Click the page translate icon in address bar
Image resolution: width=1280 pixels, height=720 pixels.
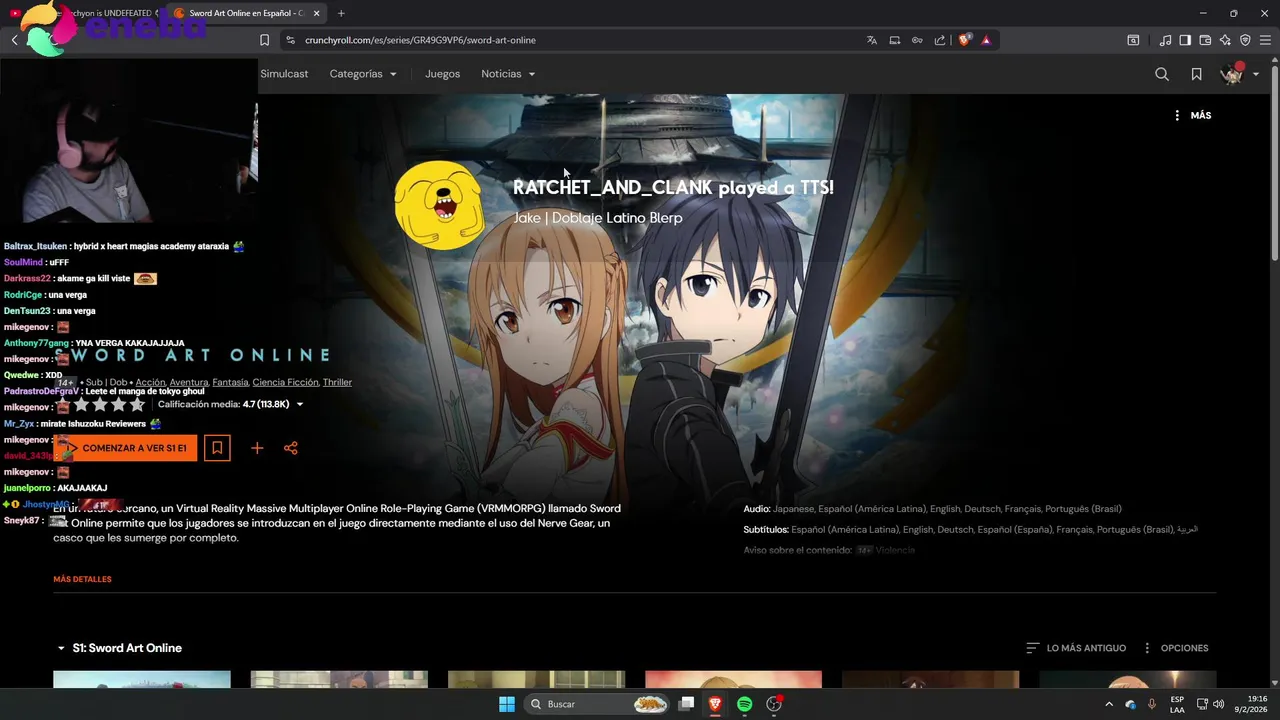[872, 40]
